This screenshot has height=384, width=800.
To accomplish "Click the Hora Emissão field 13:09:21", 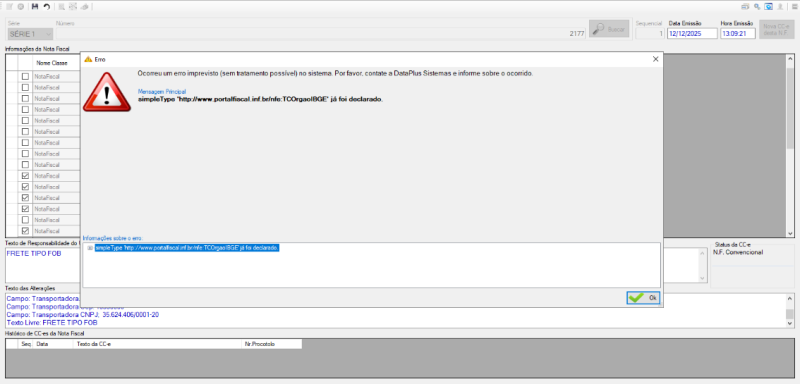I will 737,34.
